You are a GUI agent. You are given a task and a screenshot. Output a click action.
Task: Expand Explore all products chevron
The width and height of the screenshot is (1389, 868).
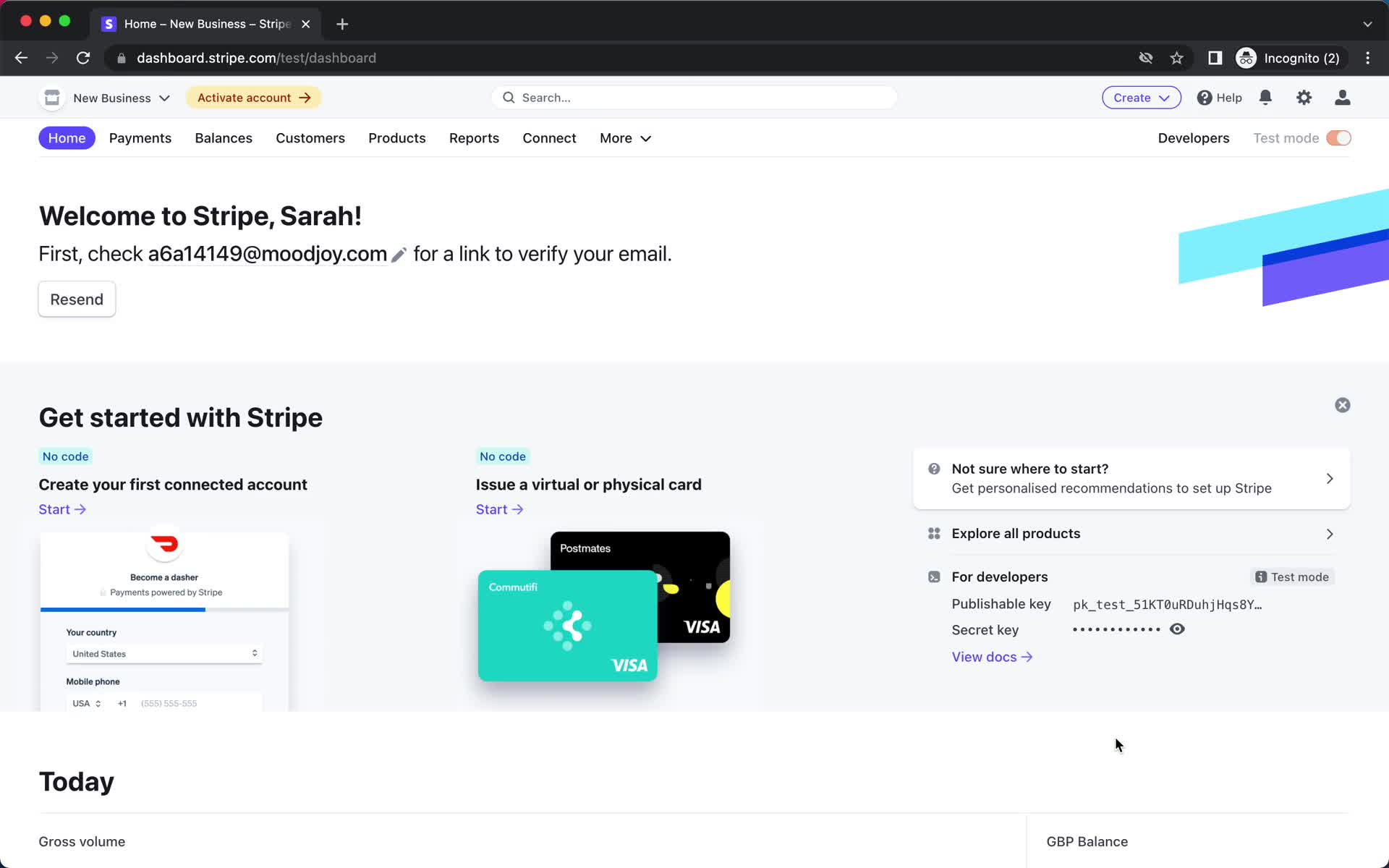pos(1330,534)
